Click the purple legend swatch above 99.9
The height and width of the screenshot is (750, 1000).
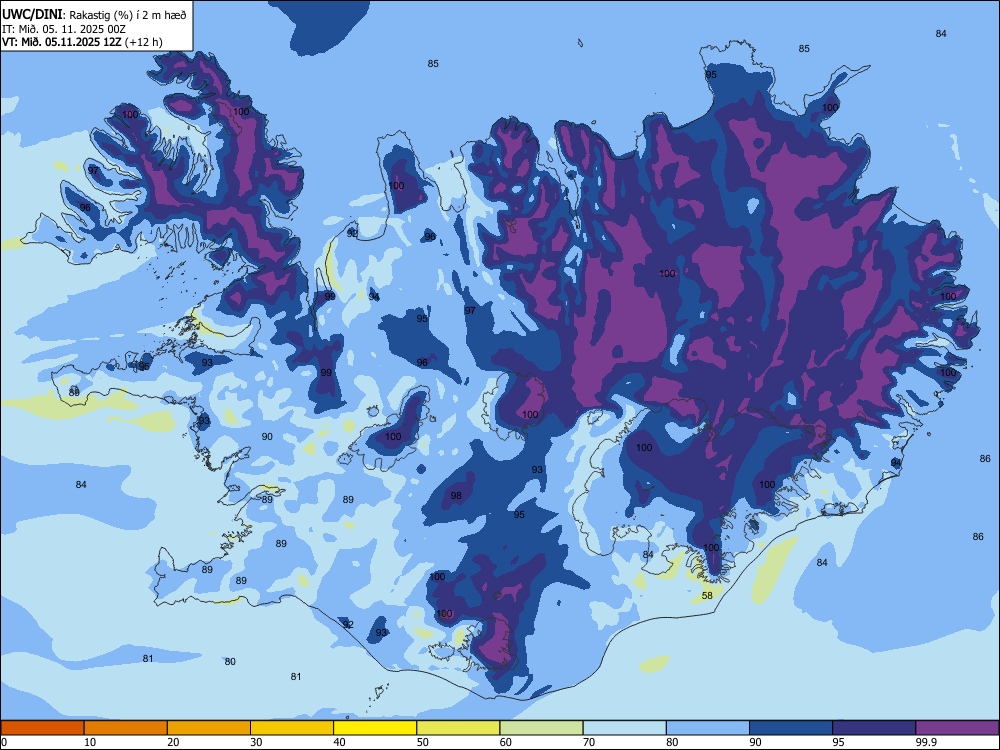click(x=957, y=728)
